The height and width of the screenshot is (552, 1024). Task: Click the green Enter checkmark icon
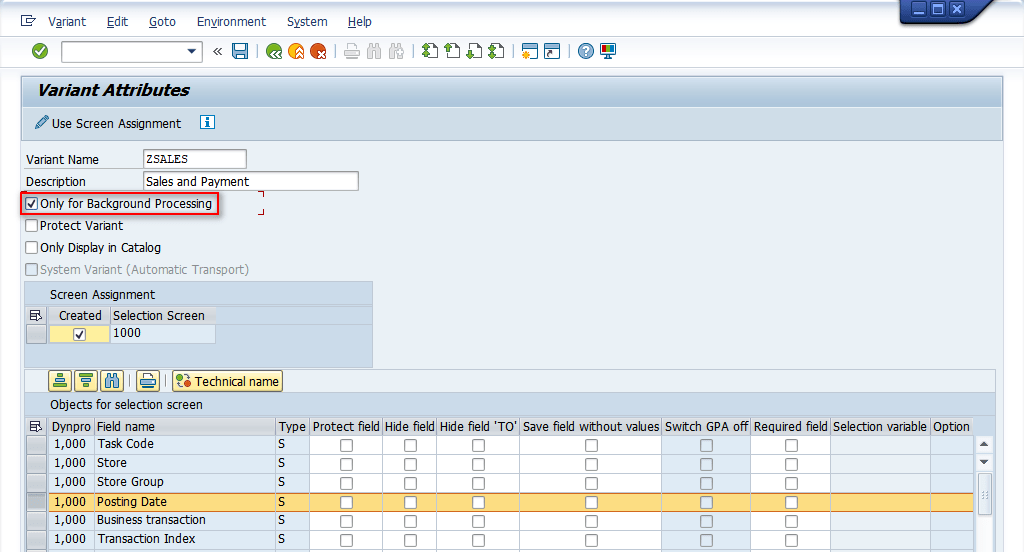click(40, 51)
